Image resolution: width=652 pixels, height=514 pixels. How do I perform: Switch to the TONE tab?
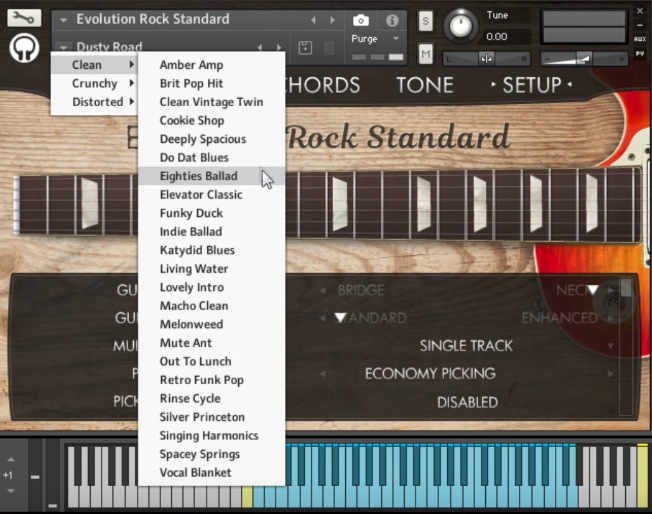(425, 85)
